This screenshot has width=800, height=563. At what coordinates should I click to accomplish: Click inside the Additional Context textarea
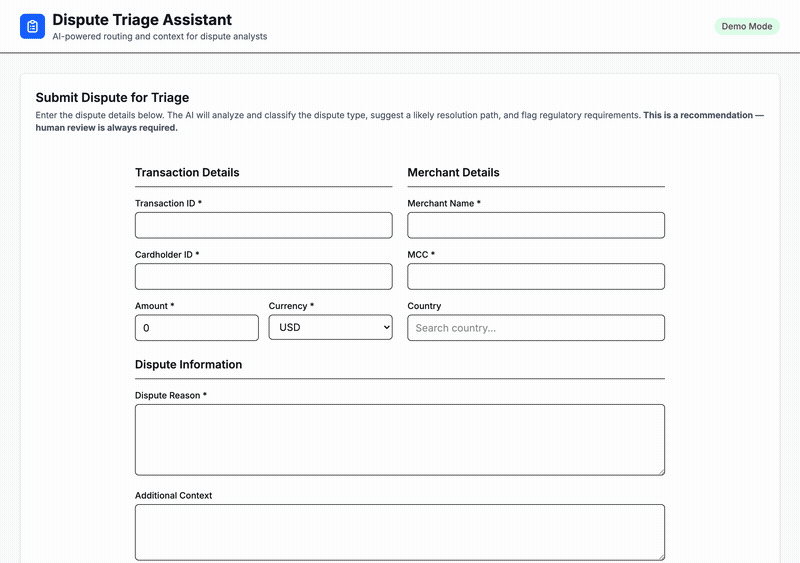[399, 532]
